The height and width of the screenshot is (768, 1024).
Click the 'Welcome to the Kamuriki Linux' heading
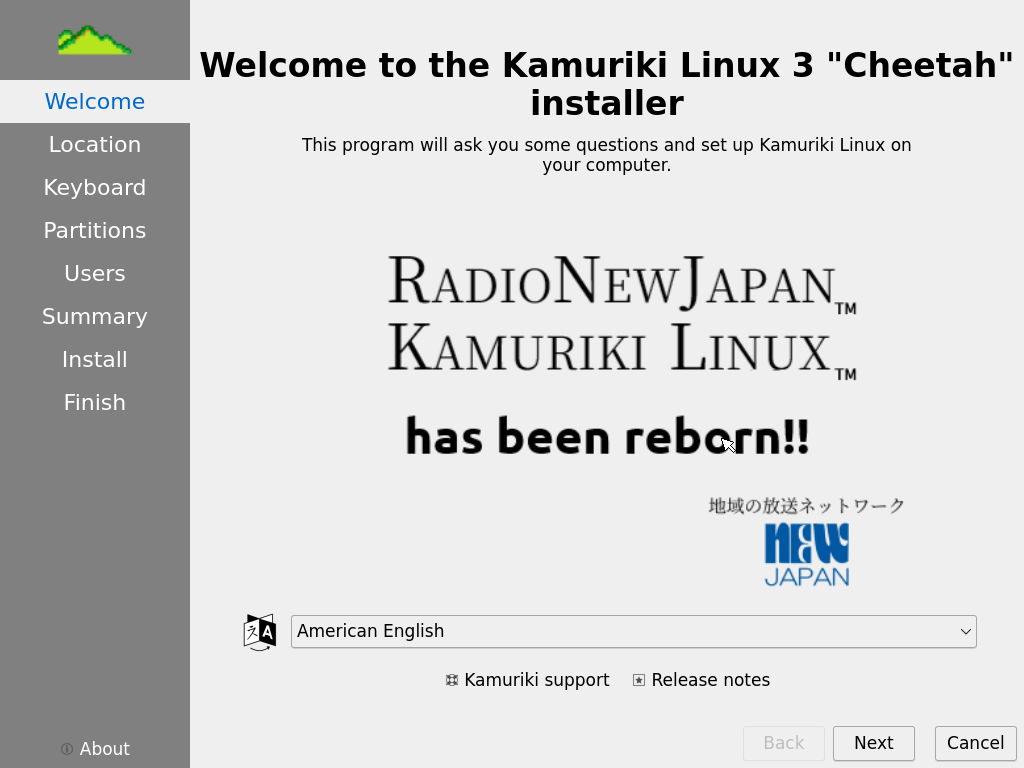click(x=607, y=84)
